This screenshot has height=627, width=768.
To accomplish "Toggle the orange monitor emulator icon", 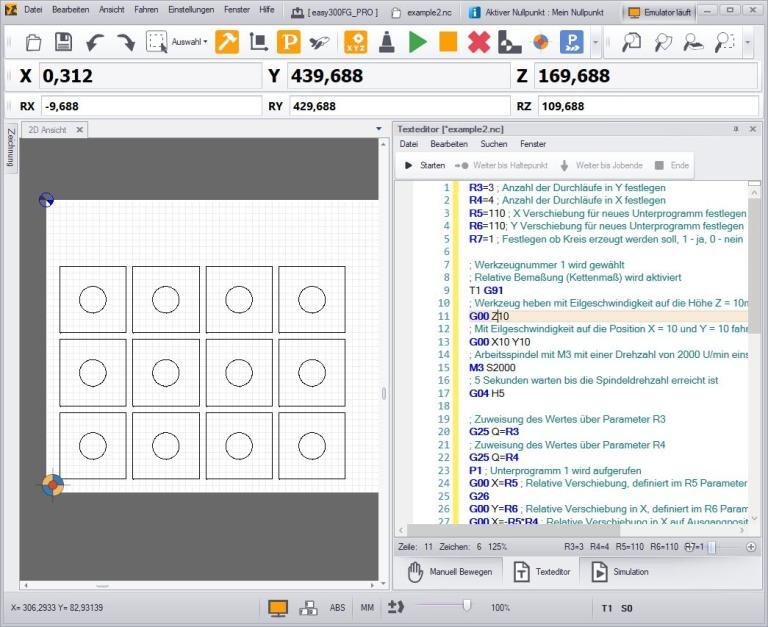I will [278, 607].
